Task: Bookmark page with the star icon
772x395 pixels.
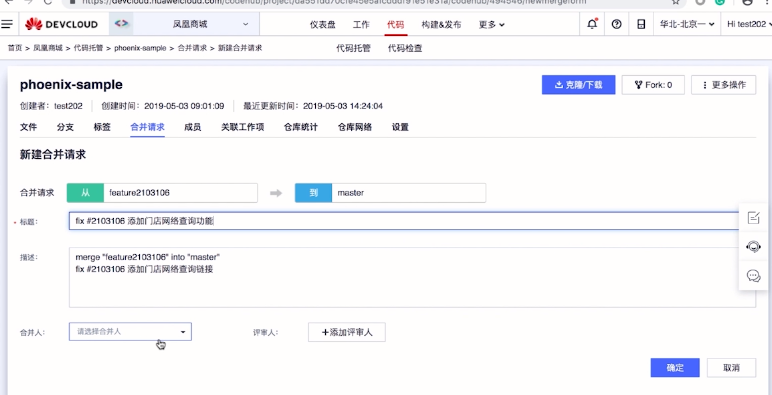Action: tap(676, 2)
